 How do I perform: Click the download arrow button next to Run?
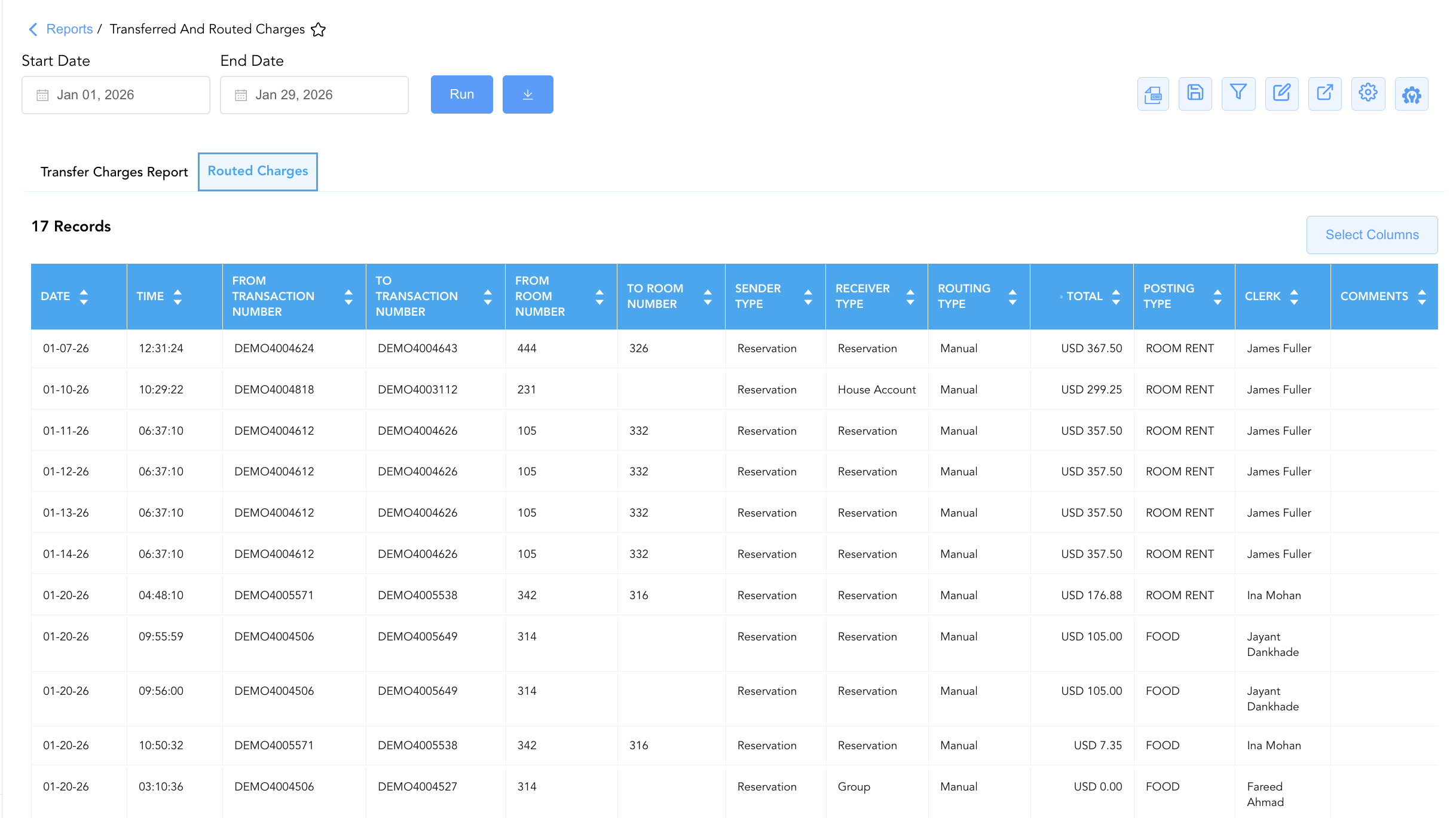tap(528, 94)
